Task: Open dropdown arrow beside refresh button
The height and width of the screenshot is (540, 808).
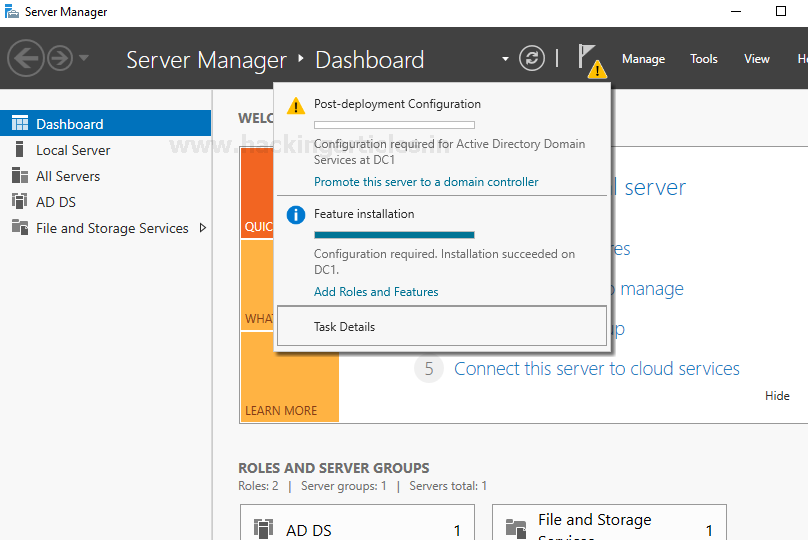Action: tap(506, 59)
